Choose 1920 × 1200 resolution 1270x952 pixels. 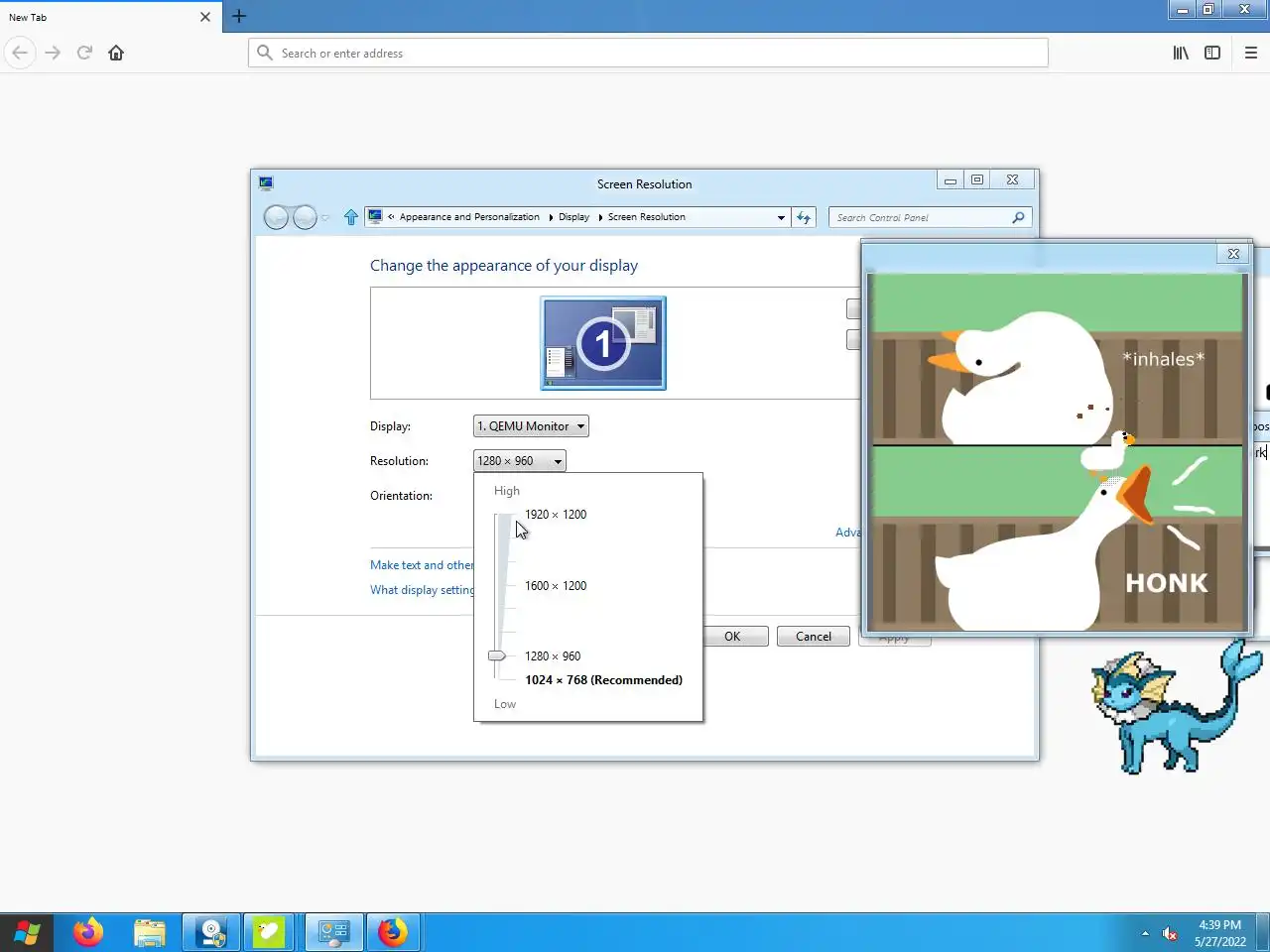click(556, 515)
